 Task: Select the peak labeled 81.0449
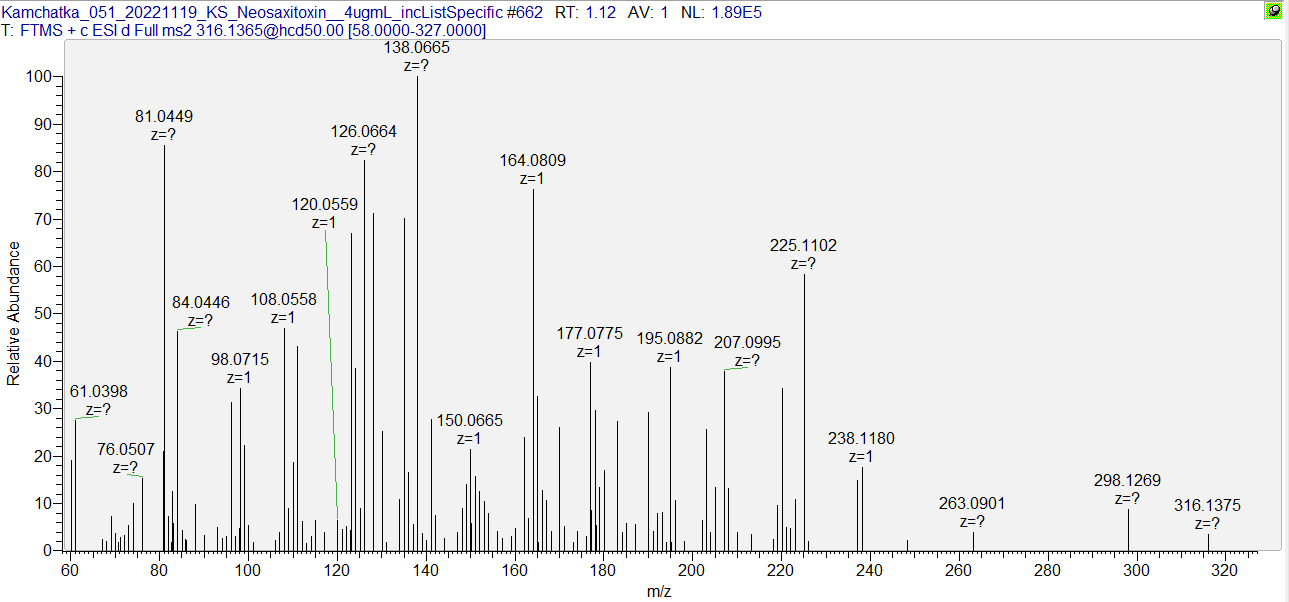point(164,116)
